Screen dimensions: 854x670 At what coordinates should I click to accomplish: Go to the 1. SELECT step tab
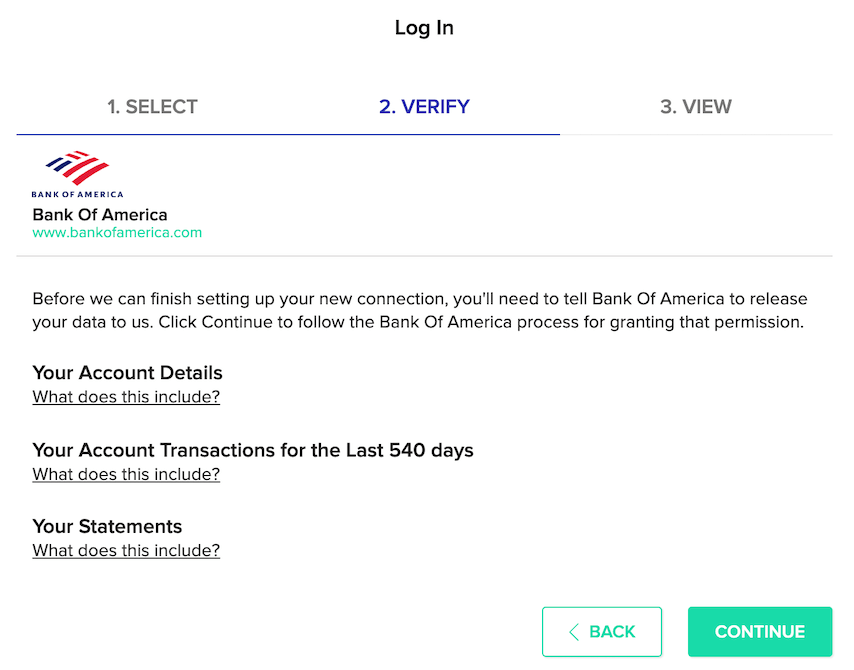(x=153, y=107)
